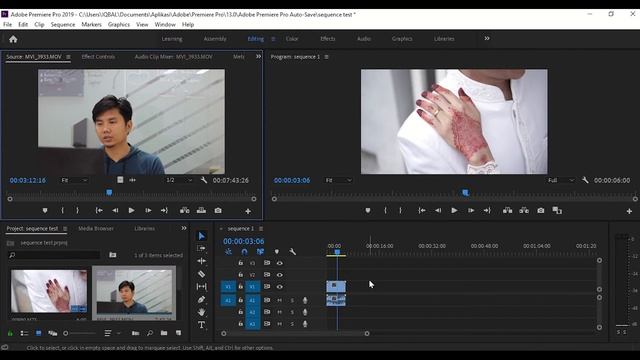Select the Type tool
Image resolution: width=640 pixels, height=360 pixels.
click(201, 325)
